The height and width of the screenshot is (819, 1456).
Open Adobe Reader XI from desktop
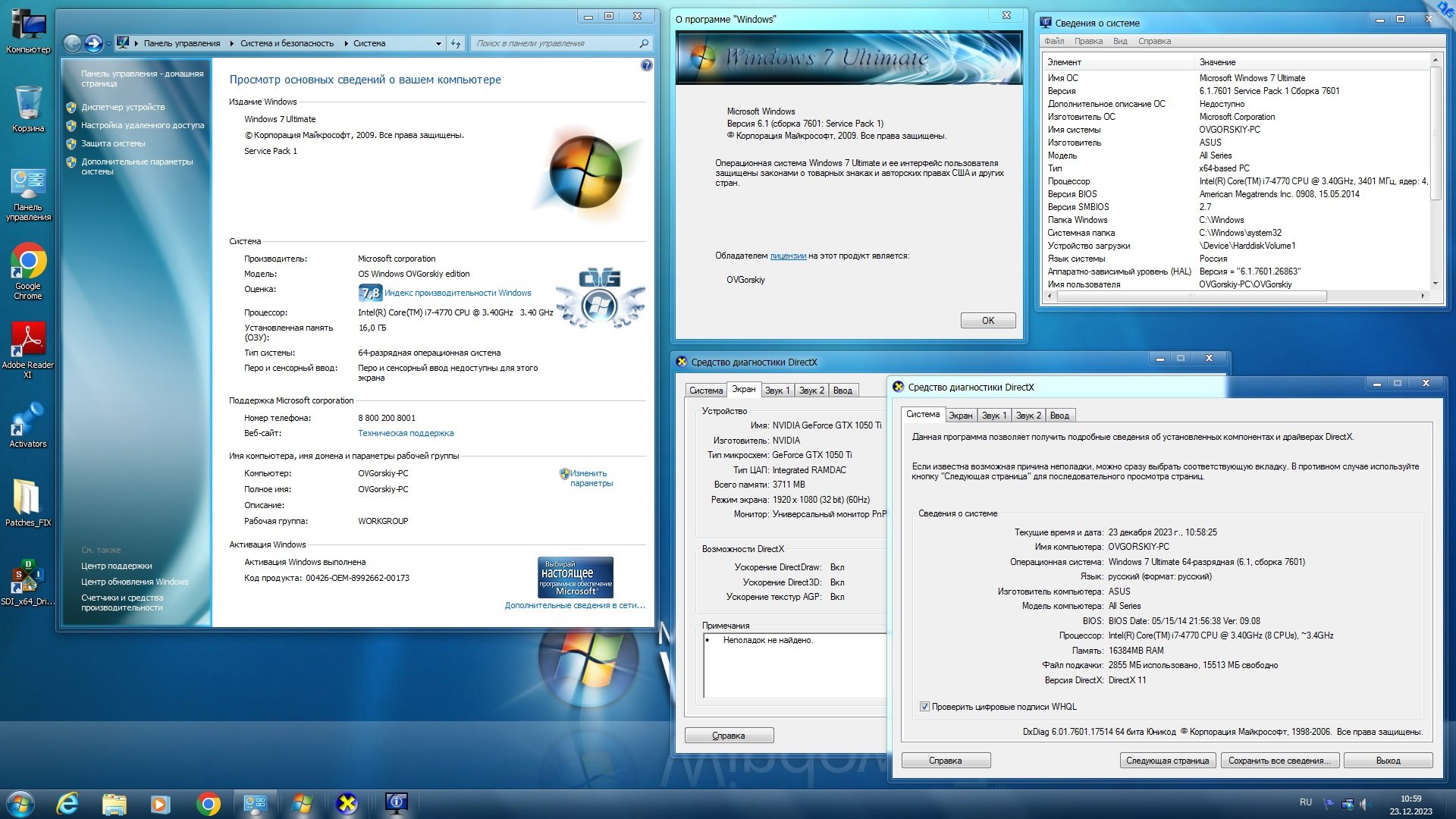coord(27,340)
